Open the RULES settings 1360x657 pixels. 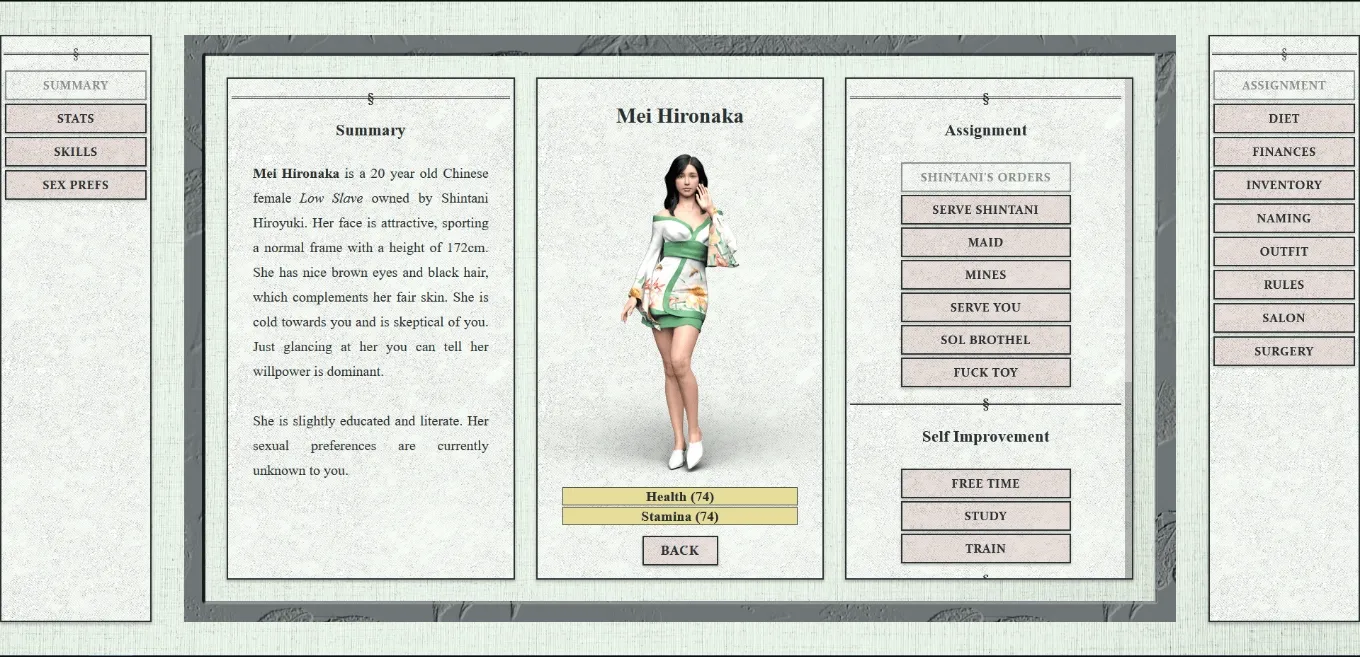pos(1283,284)
